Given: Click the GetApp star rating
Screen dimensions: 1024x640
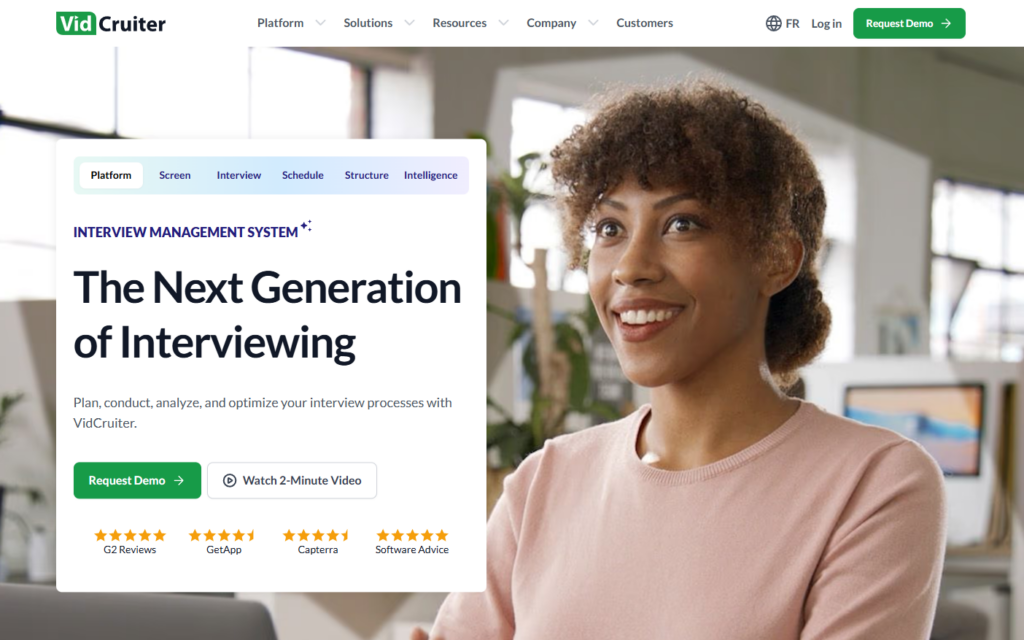Looking at the screenshot, I should pyautogui.click(x=223, y=536).
